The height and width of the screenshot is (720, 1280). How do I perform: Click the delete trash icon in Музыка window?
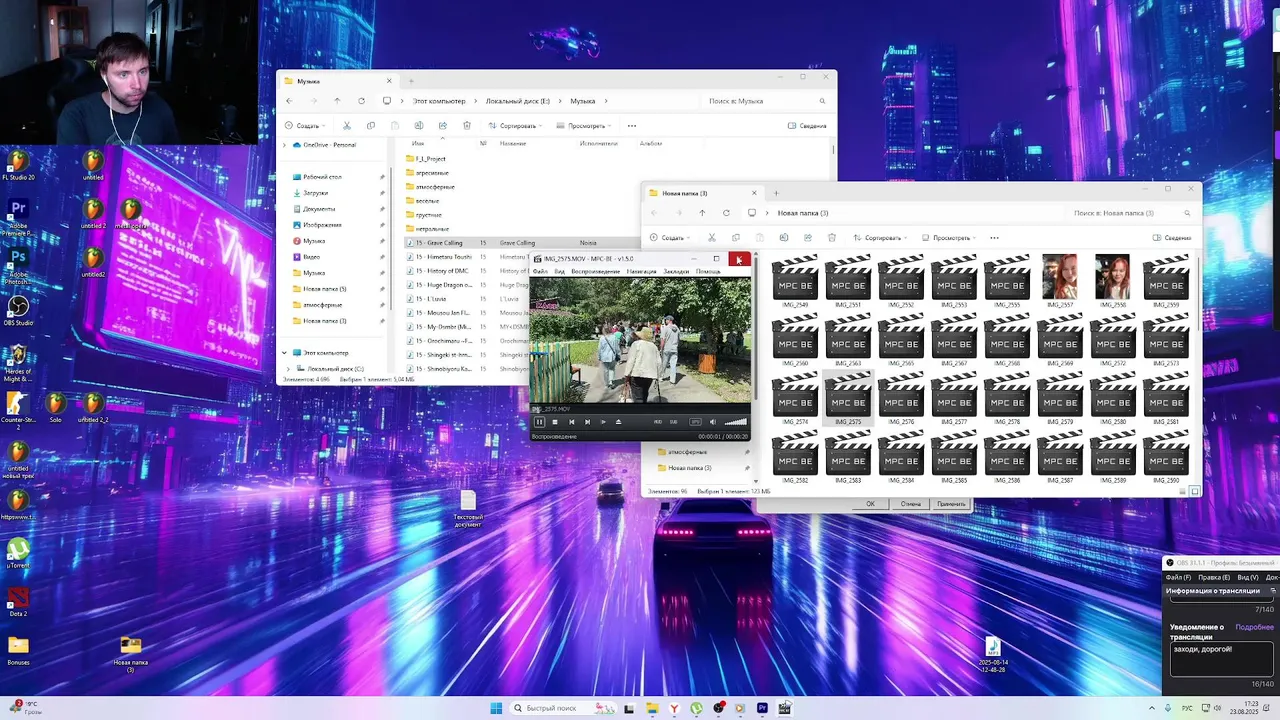click(467, 126)
